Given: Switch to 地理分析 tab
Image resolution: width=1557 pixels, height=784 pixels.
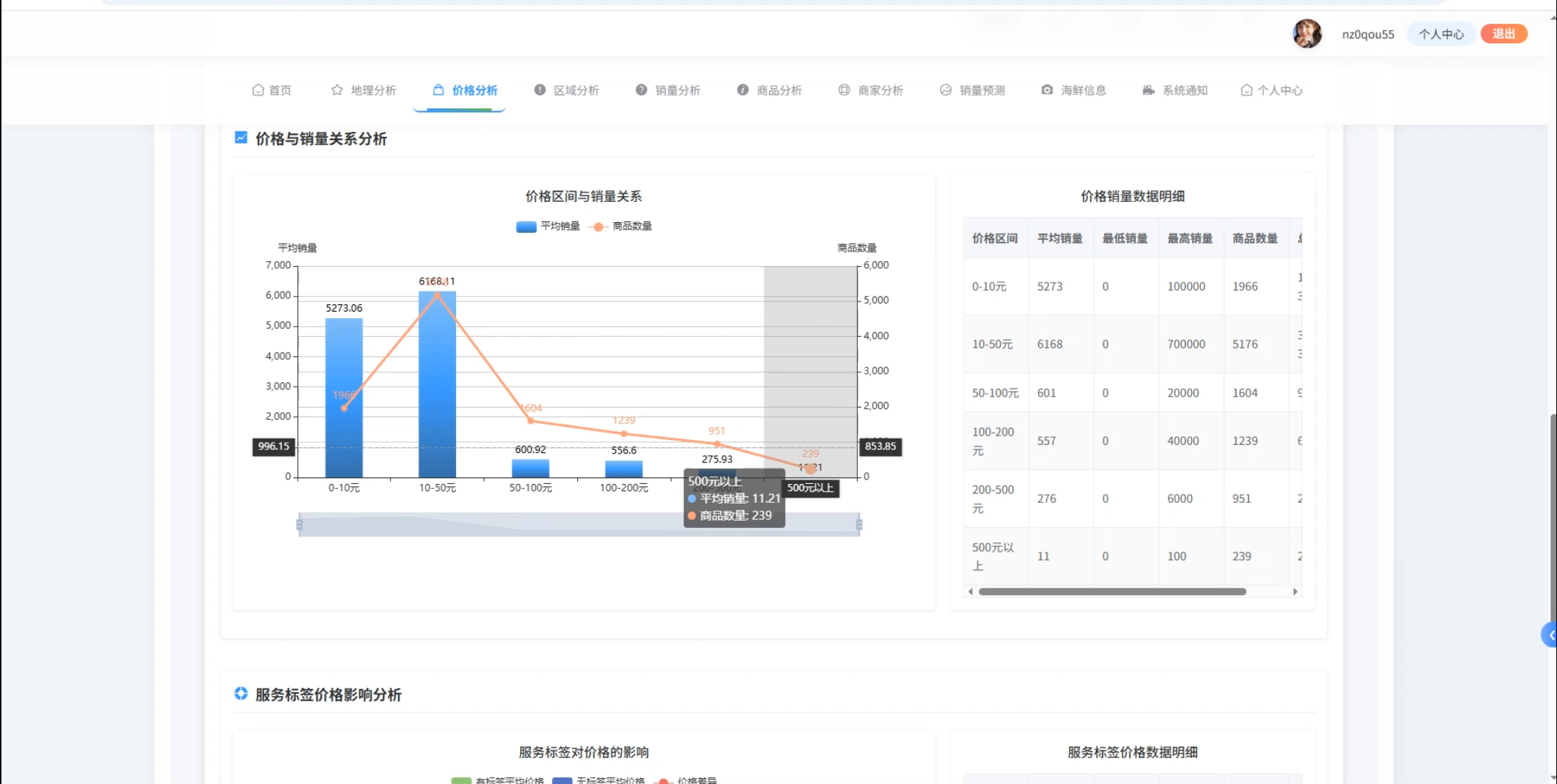Looking at the screenshot, I should [364, 90].
